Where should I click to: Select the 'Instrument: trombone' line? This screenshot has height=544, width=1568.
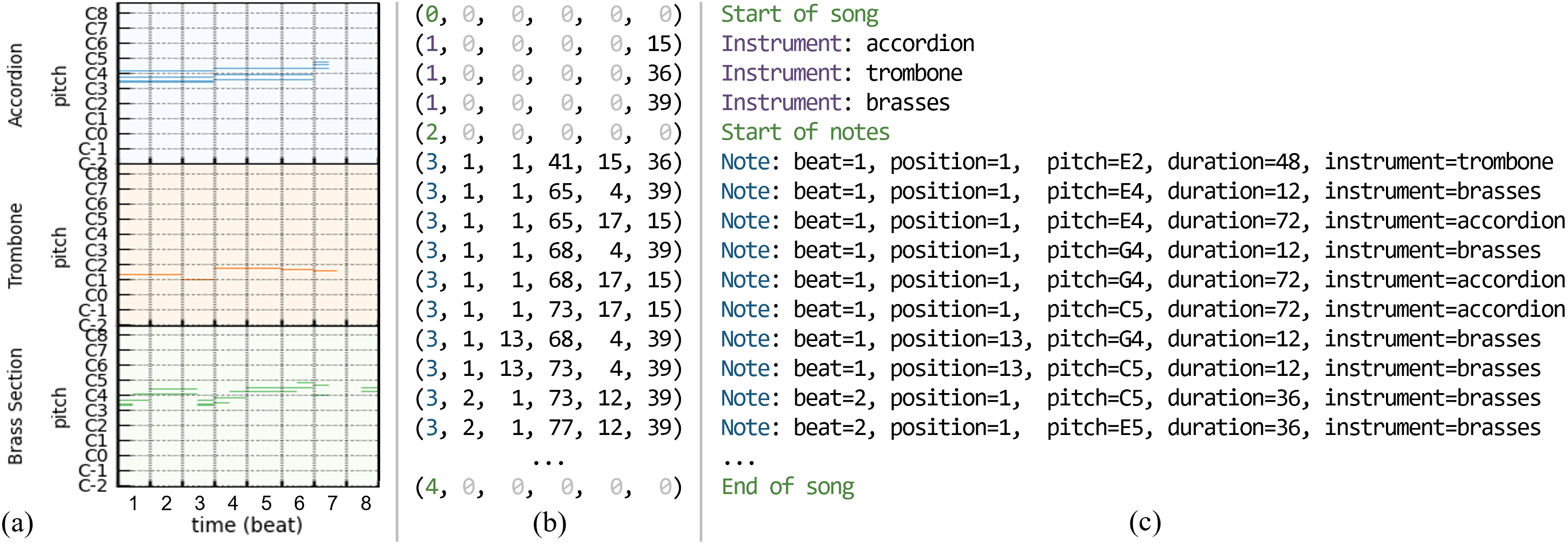(841, 73)
